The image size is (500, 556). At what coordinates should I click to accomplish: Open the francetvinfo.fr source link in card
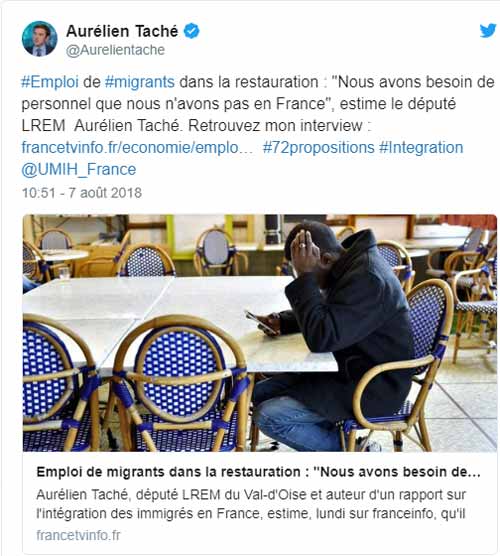[x=78, y=535]
